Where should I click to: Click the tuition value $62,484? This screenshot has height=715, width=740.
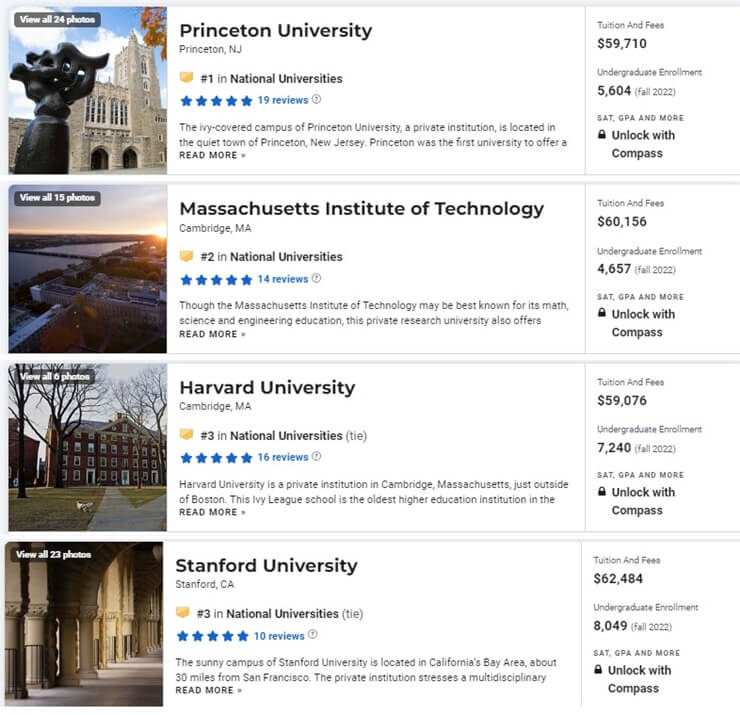(618, 578)
